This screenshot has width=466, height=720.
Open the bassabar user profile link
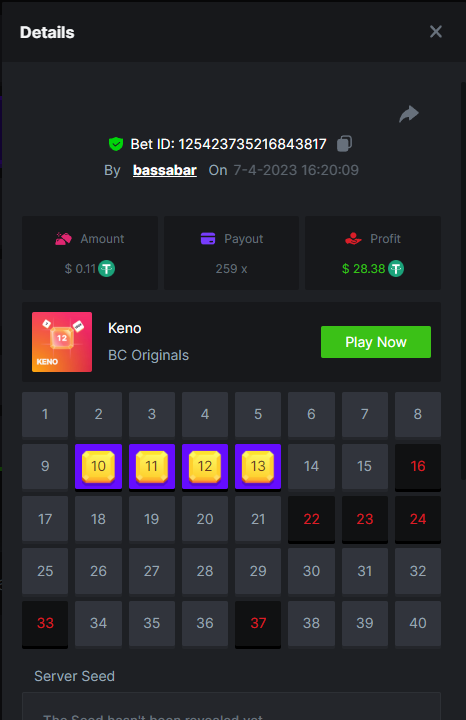[x=165, y=170]
